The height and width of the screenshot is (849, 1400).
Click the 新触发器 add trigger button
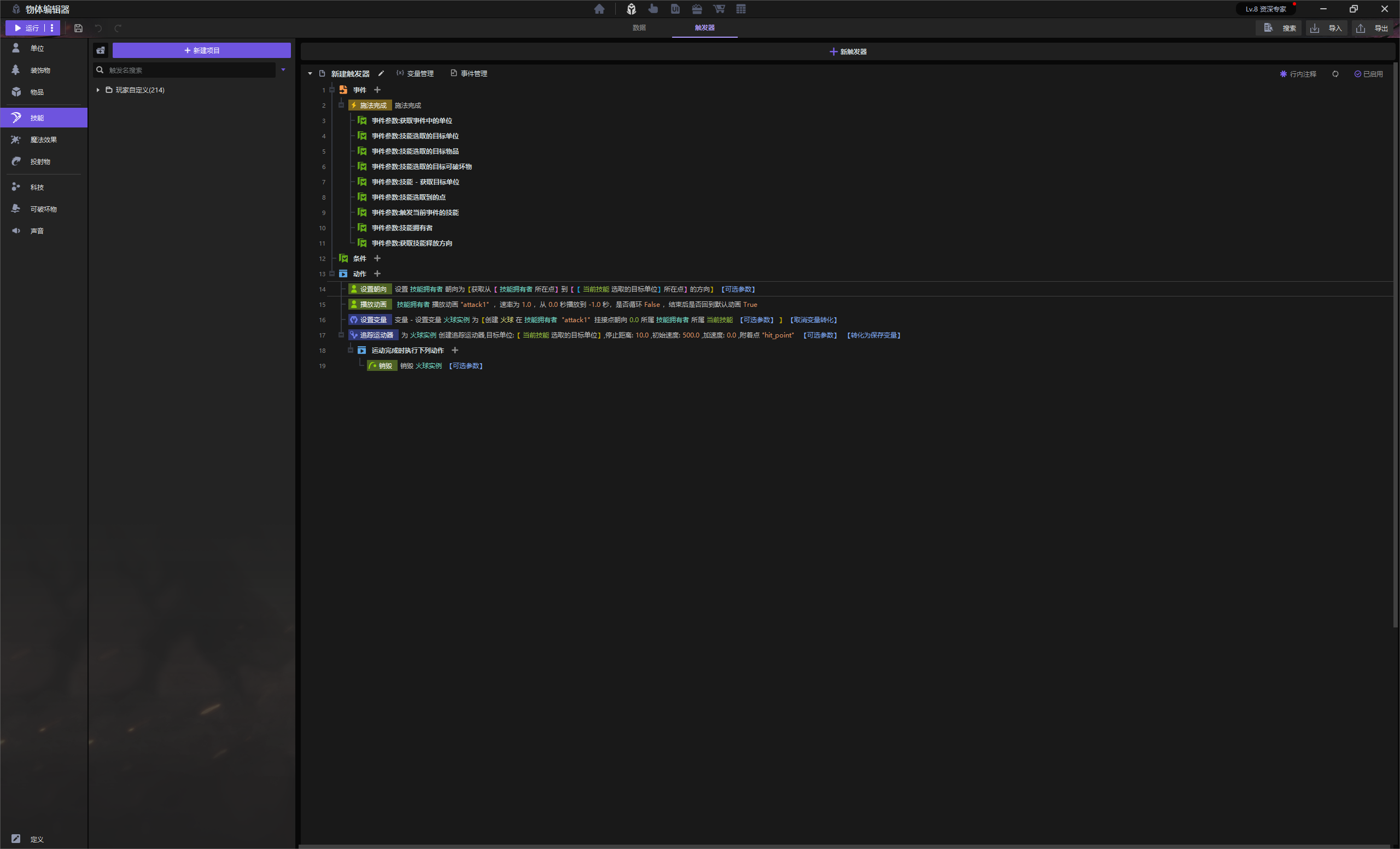coord(848,52)
